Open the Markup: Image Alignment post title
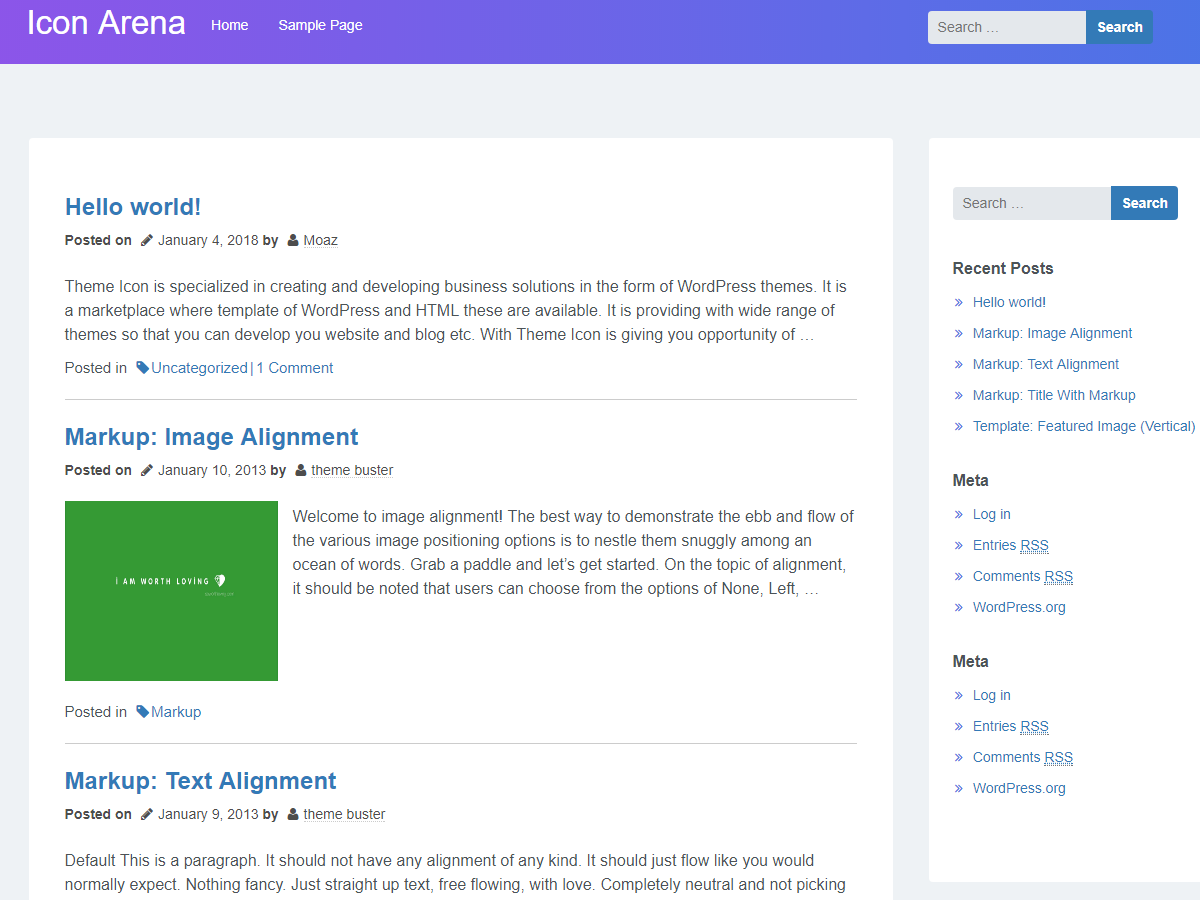 [211, 437]
